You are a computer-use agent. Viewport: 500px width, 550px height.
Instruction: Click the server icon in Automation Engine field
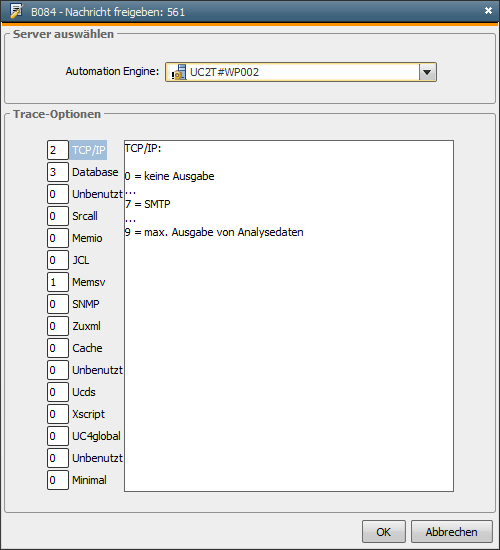179,72
